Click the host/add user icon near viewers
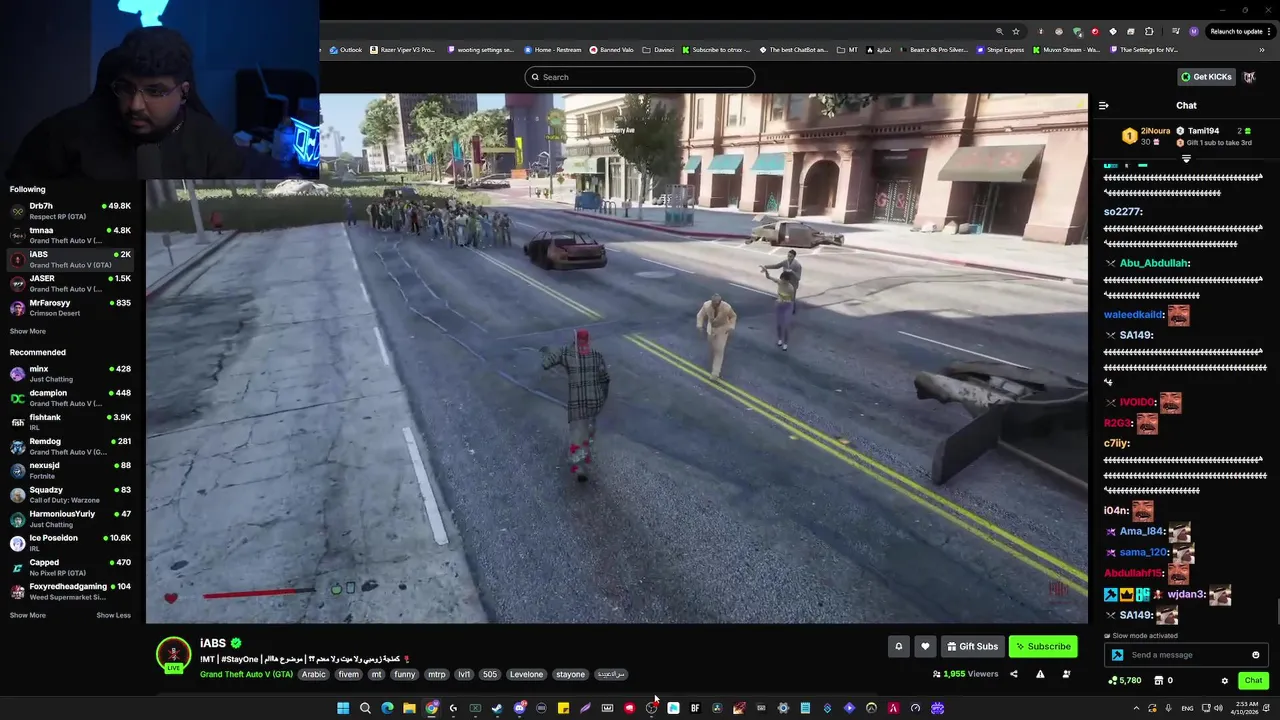Screen dimensions: 1280x720 1066,674
